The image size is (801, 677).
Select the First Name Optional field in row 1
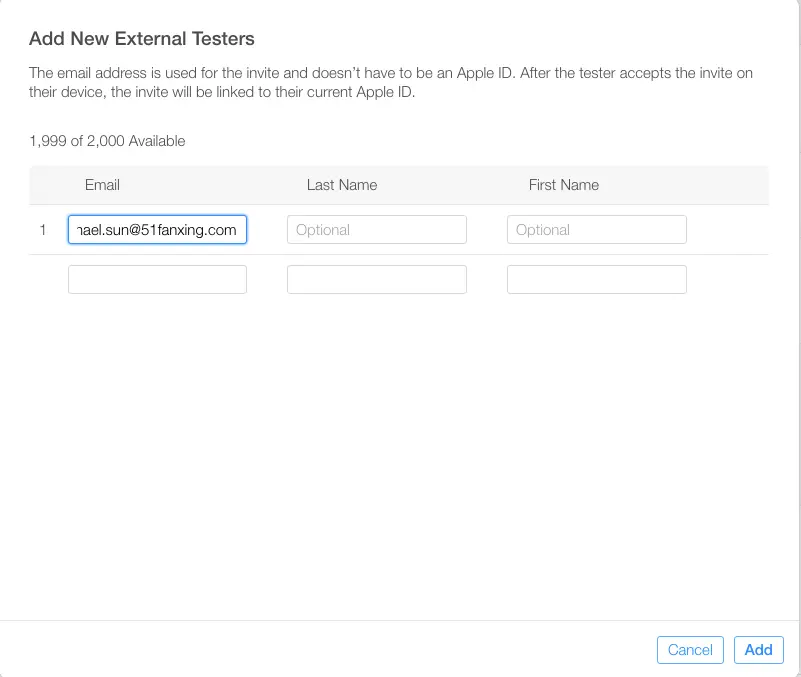coord(597,229)
